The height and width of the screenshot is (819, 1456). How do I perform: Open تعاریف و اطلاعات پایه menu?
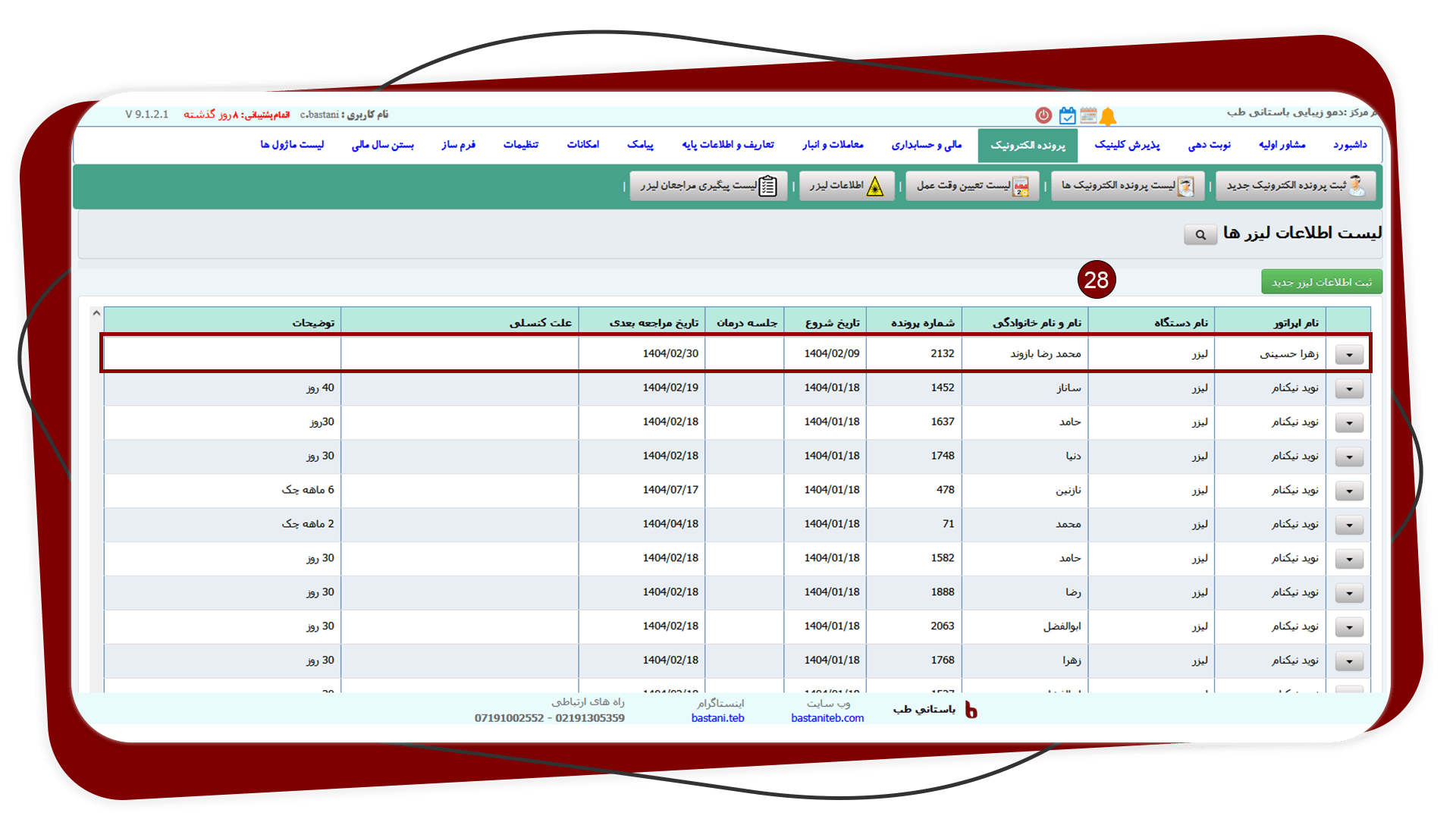(x=728, y=145)
